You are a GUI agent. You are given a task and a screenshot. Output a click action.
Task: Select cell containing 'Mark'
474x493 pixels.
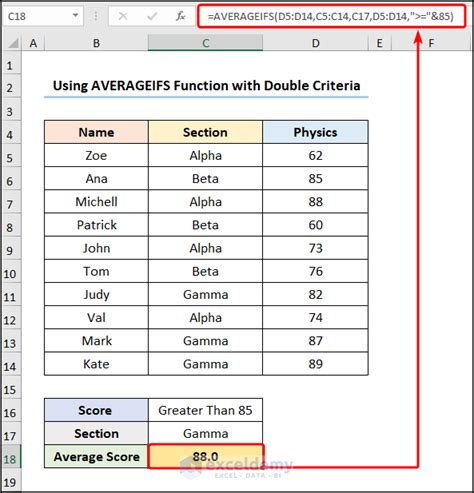click(96, 341)
